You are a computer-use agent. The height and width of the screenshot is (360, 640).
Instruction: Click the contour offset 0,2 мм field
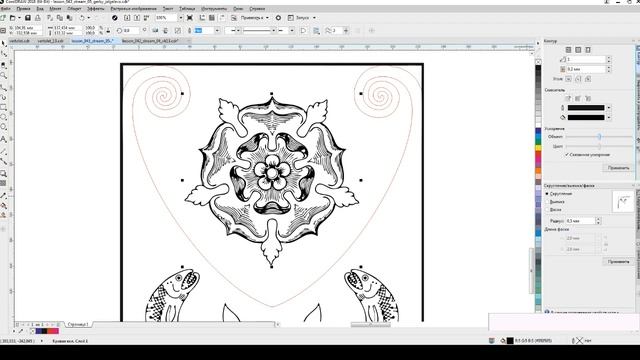click(x=586, y=69)
